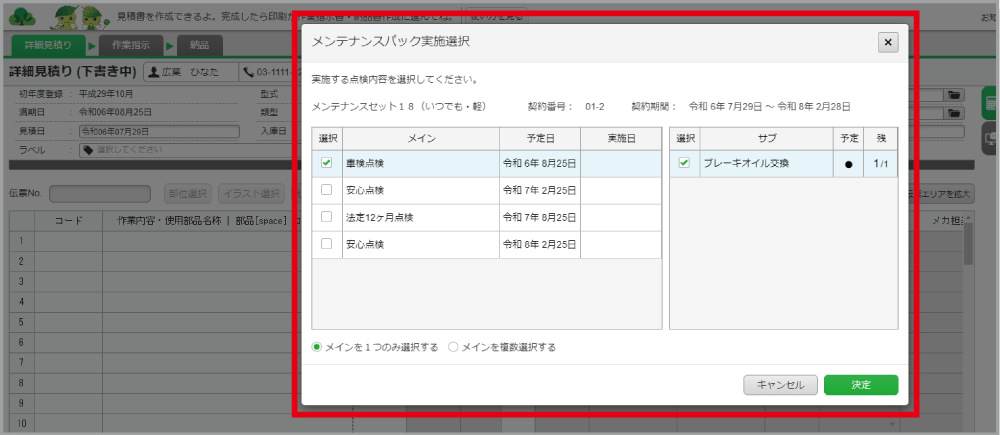Image resolution: width=1000 pixels, height=435 pixels.
Task: Click the lower folder icon on right
Action: coord(954,113)
